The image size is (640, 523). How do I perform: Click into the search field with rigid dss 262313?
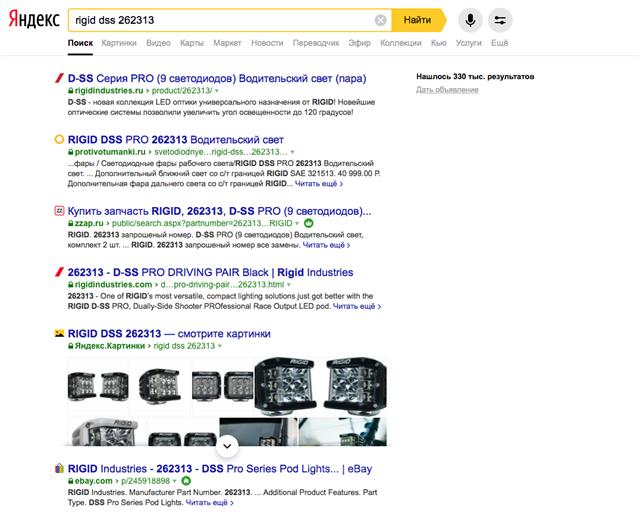pyautogui.click(x=220, y=20)
